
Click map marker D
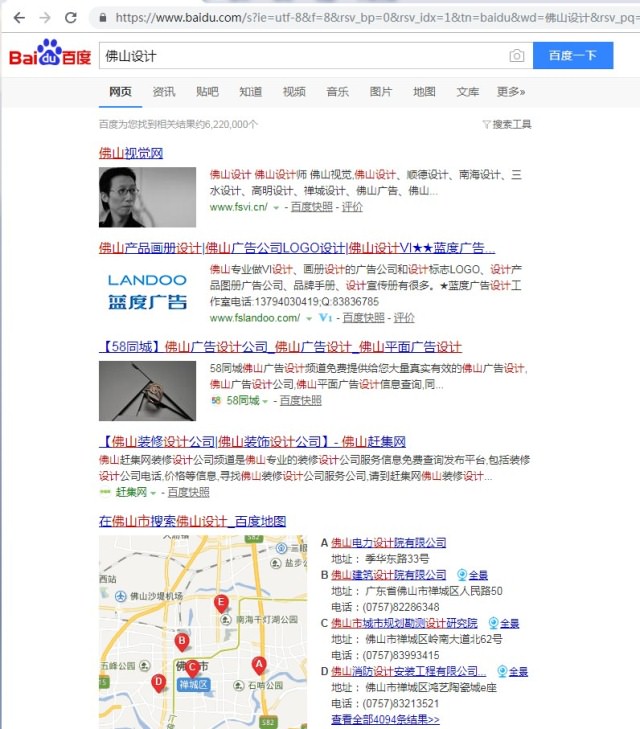(158, 683)
